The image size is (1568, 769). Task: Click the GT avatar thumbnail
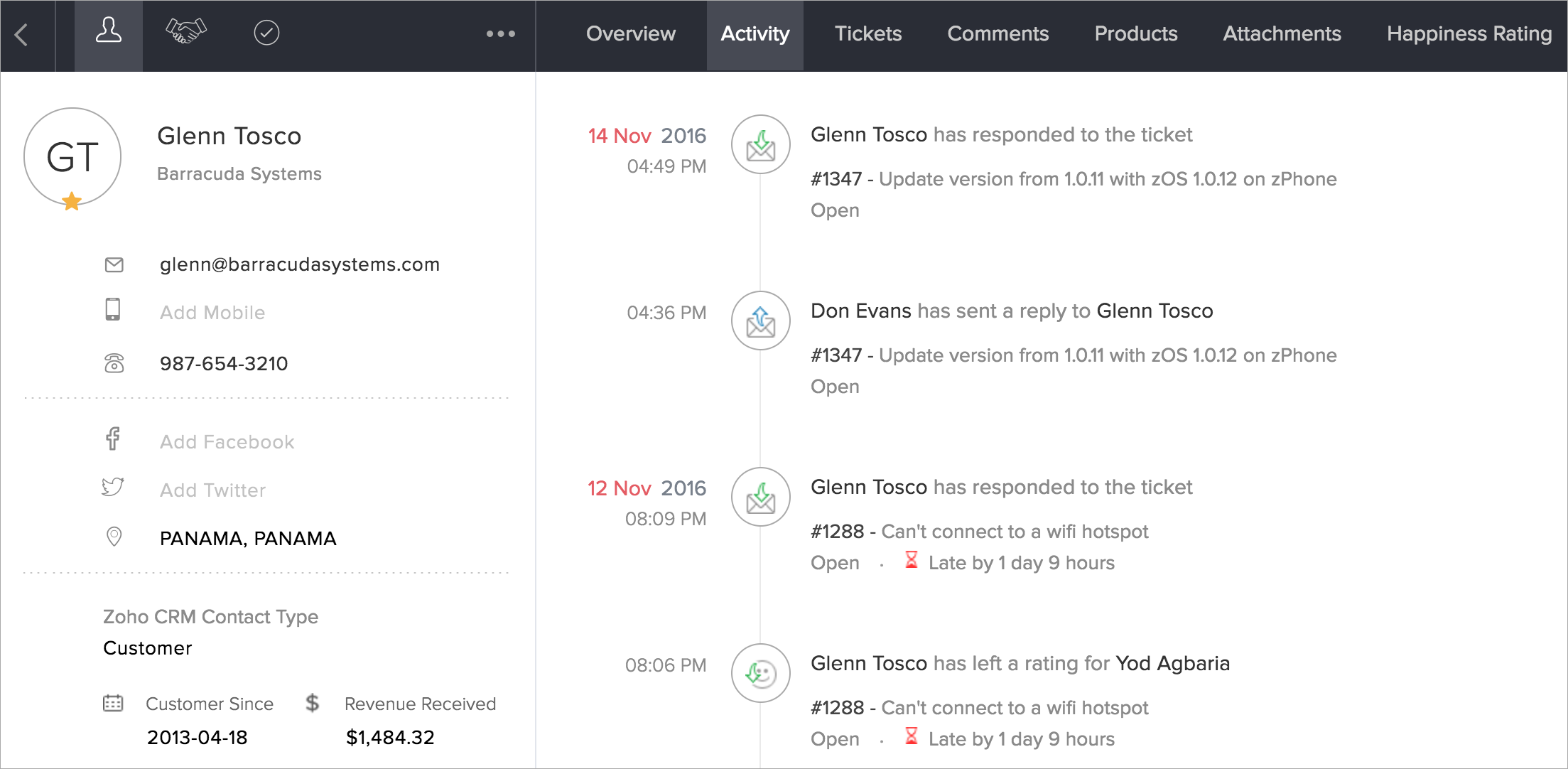(x=72, y=156)
